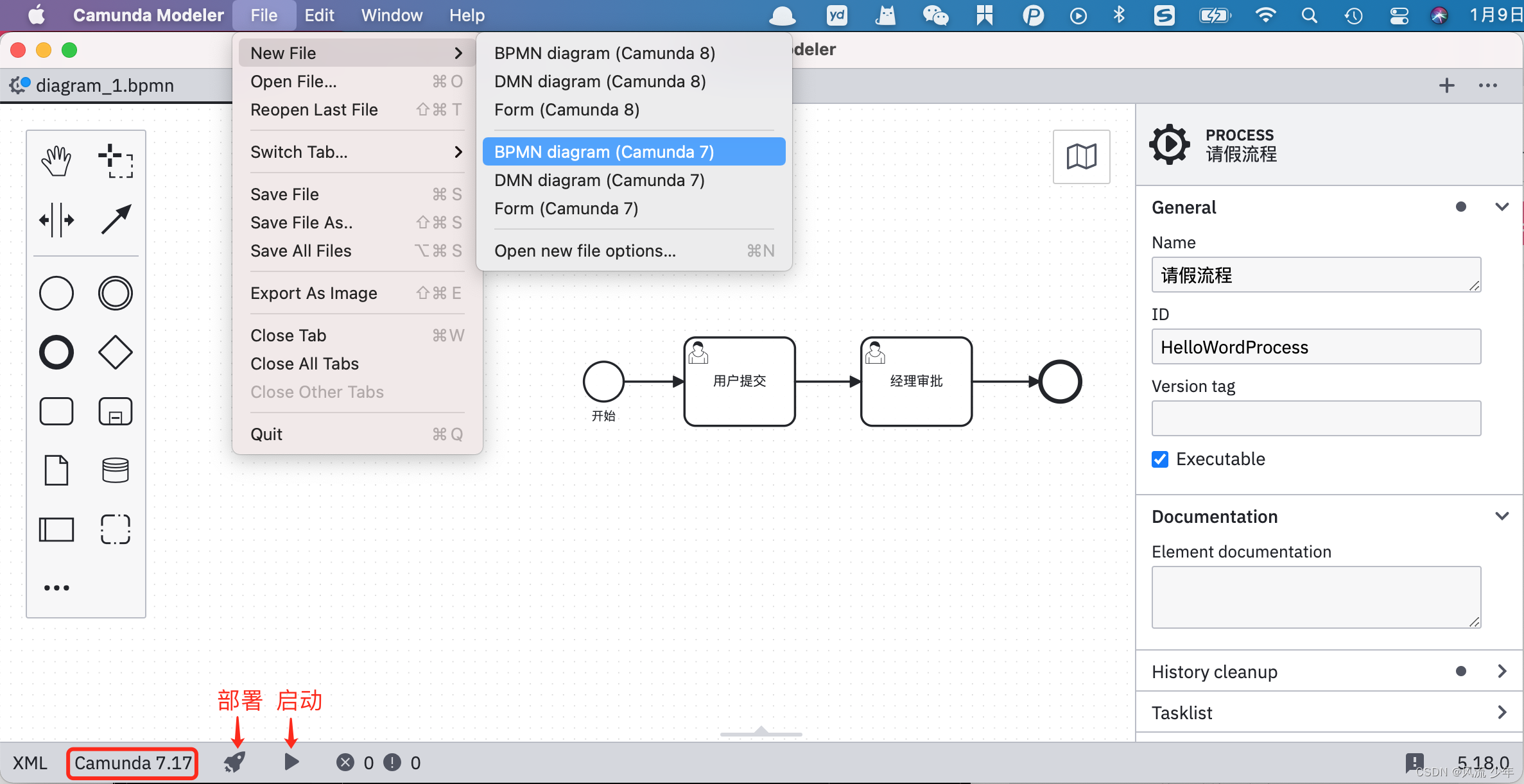Screen dimensions: 1524x784
Task: Click the ID field showing HelloWordProcess
Action: (x=1316, y=347)
